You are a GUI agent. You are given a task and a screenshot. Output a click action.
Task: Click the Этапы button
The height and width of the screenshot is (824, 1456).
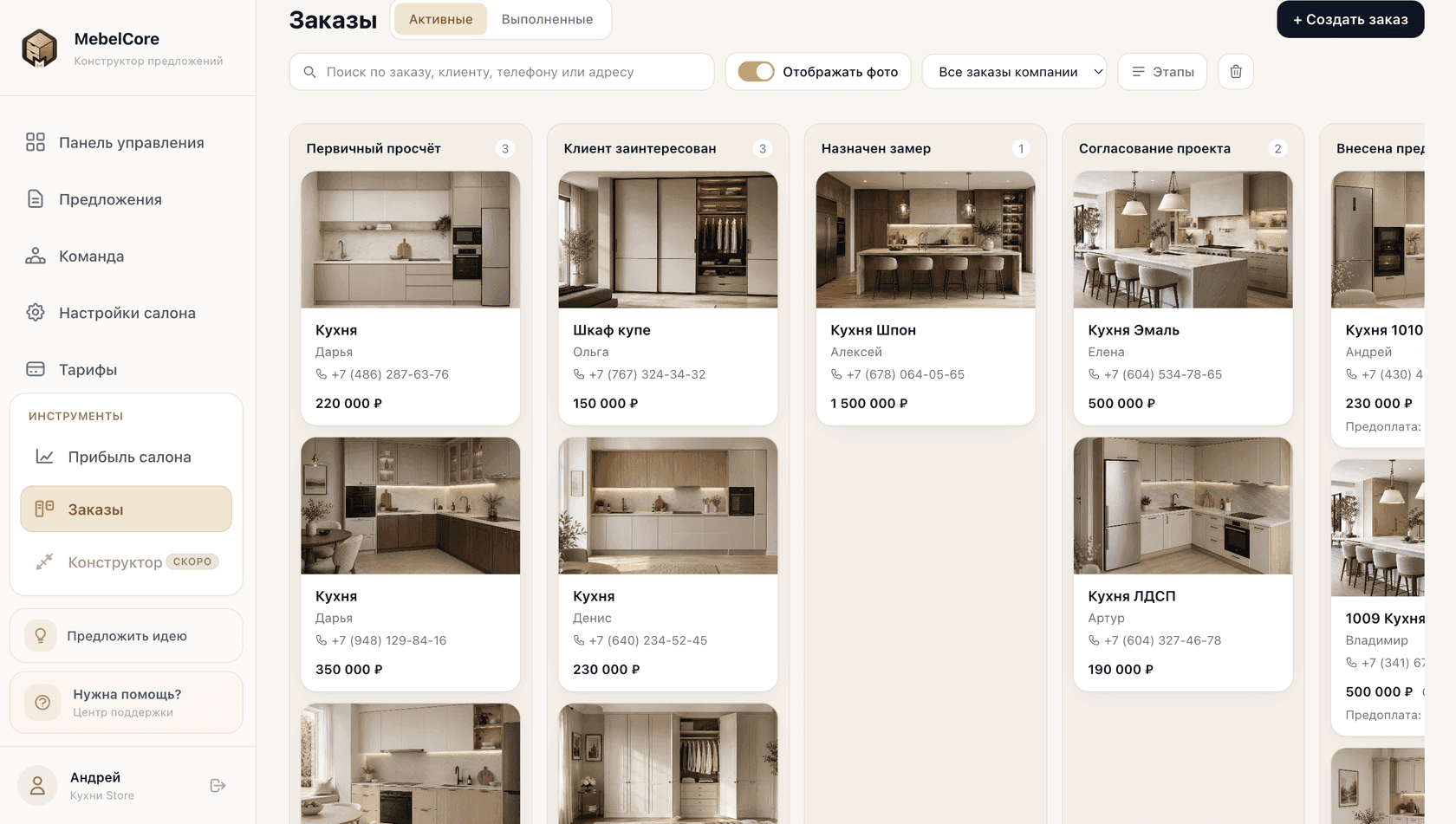1162,72
